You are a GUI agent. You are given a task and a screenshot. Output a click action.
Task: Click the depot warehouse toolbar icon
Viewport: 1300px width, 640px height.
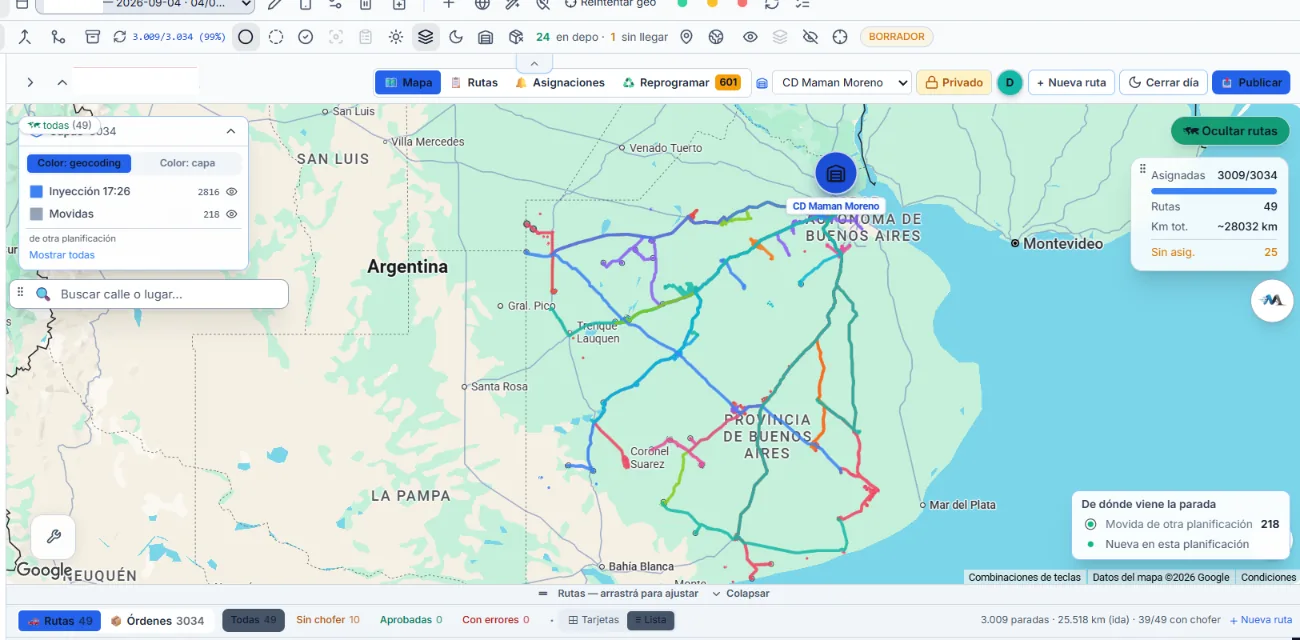[486, 37]
